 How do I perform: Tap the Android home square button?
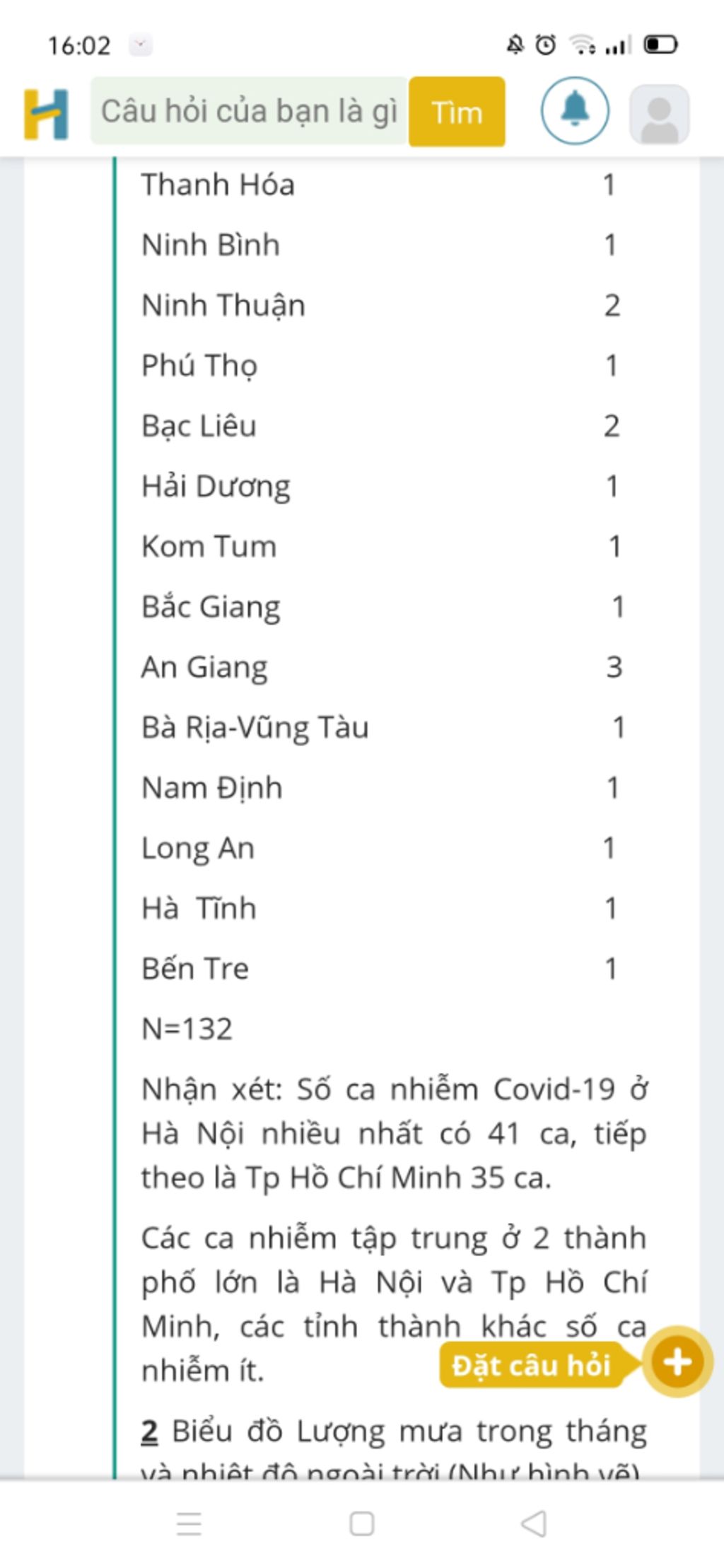(x=361, y=1524)
